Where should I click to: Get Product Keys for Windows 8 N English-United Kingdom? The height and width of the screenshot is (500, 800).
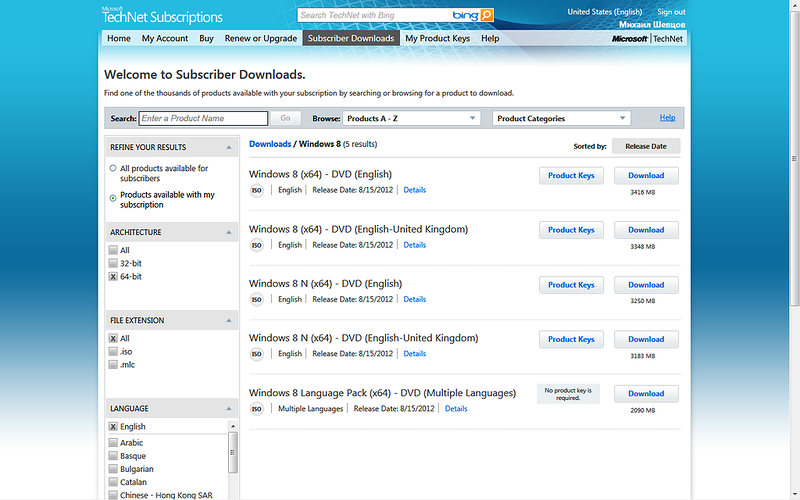point(571,339)
